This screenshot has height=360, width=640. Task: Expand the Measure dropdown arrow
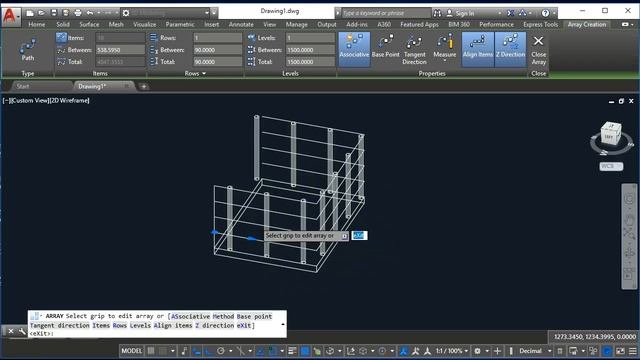tap(444, 61)
